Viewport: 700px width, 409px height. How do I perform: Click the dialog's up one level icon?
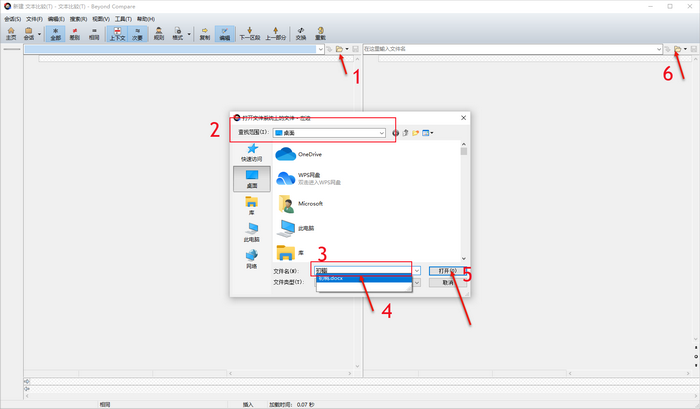[405, 133]
